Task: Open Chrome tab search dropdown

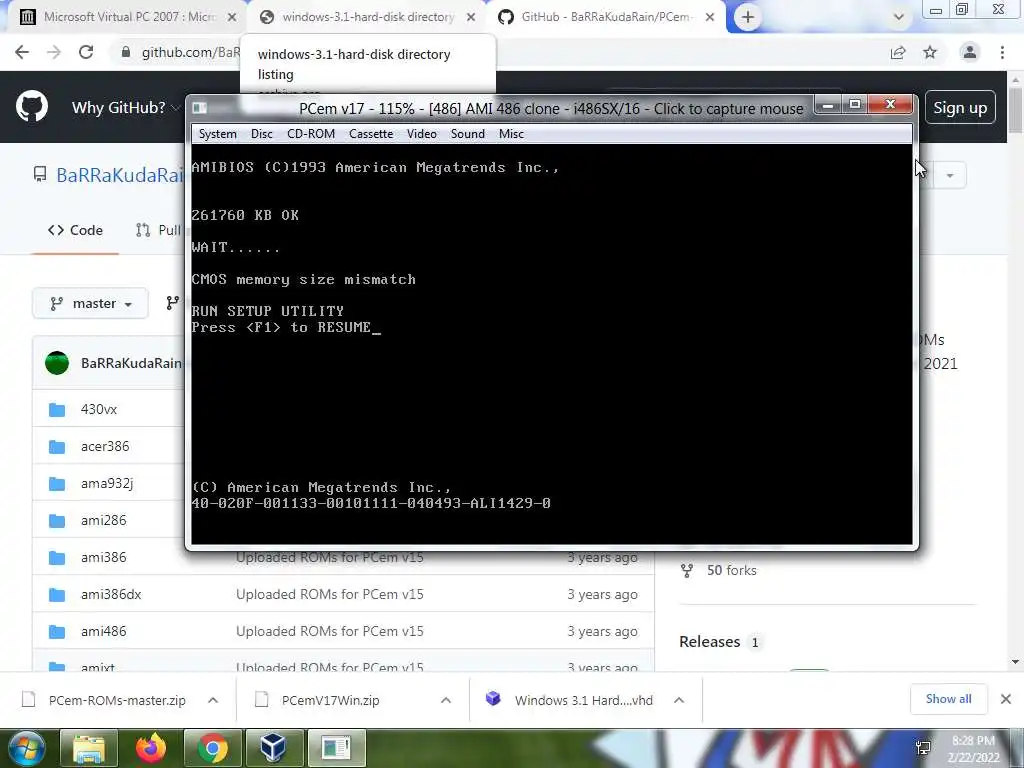Action: [x=899, y=18]
